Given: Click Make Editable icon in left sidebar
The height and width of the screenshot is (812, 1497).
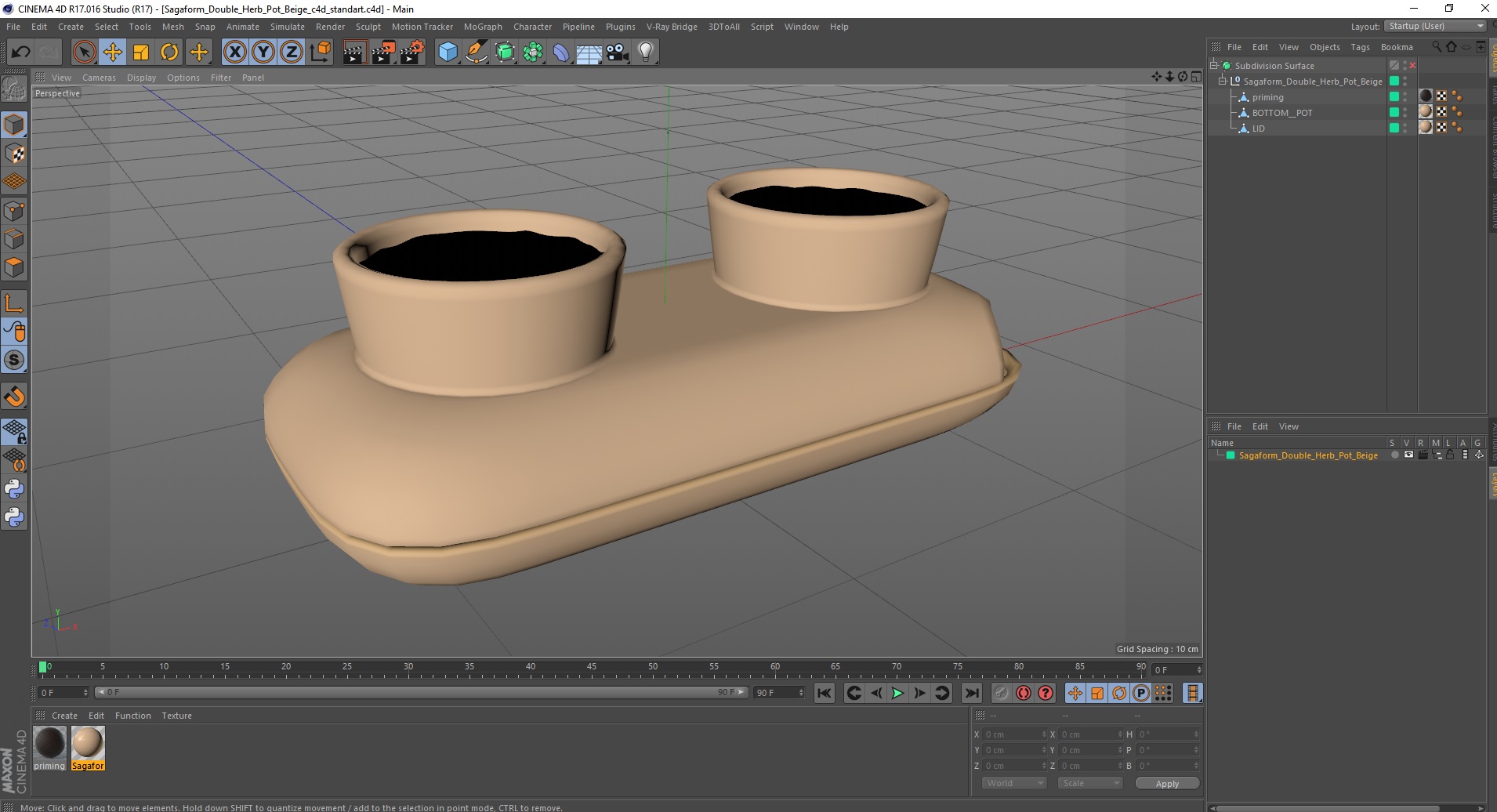Looking at the screenshot, I should click(x=14, y=89).
